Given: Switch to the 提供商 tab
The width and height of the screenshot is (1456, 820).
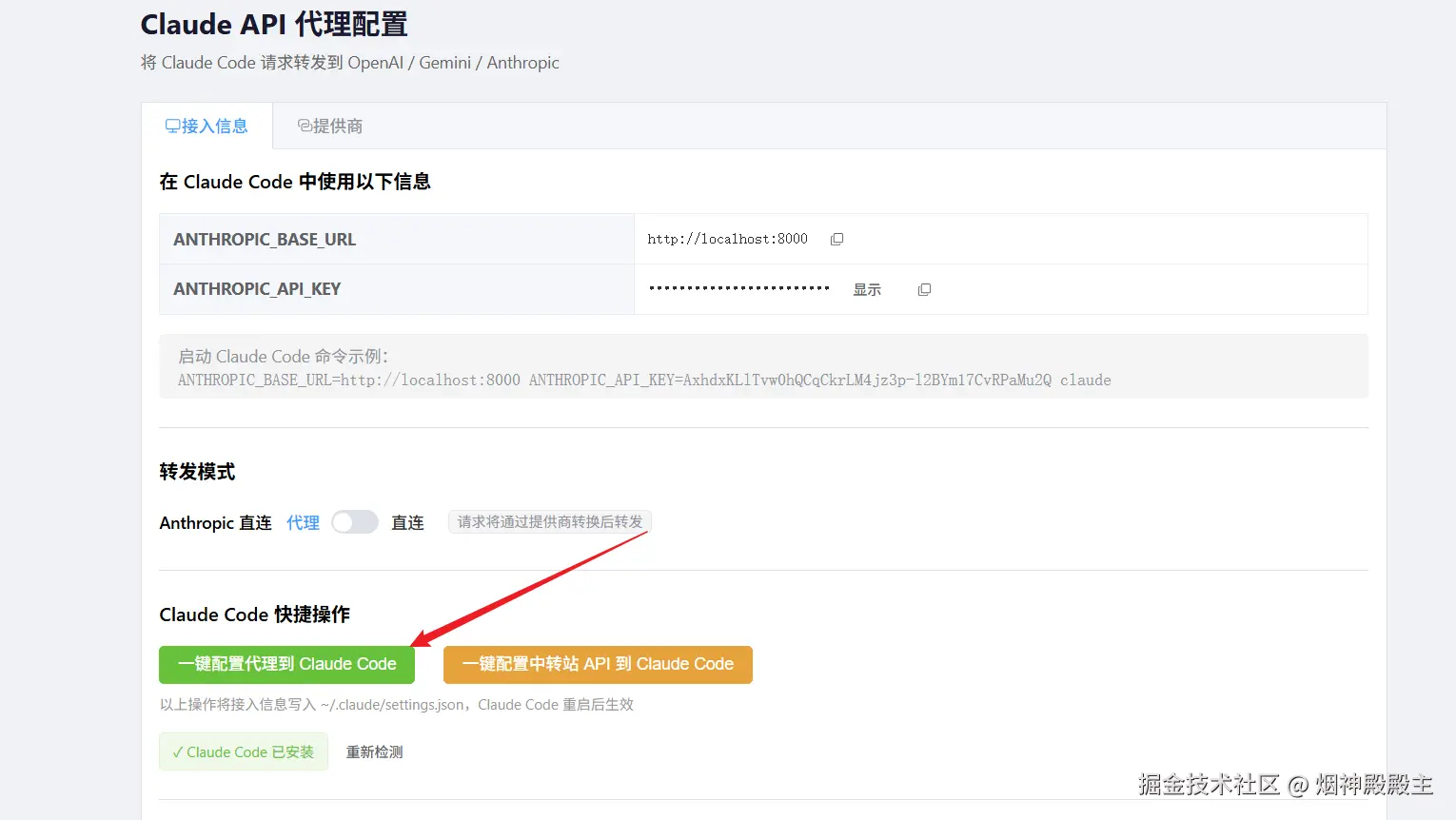Looking at the screenshot, I should 330,126.
